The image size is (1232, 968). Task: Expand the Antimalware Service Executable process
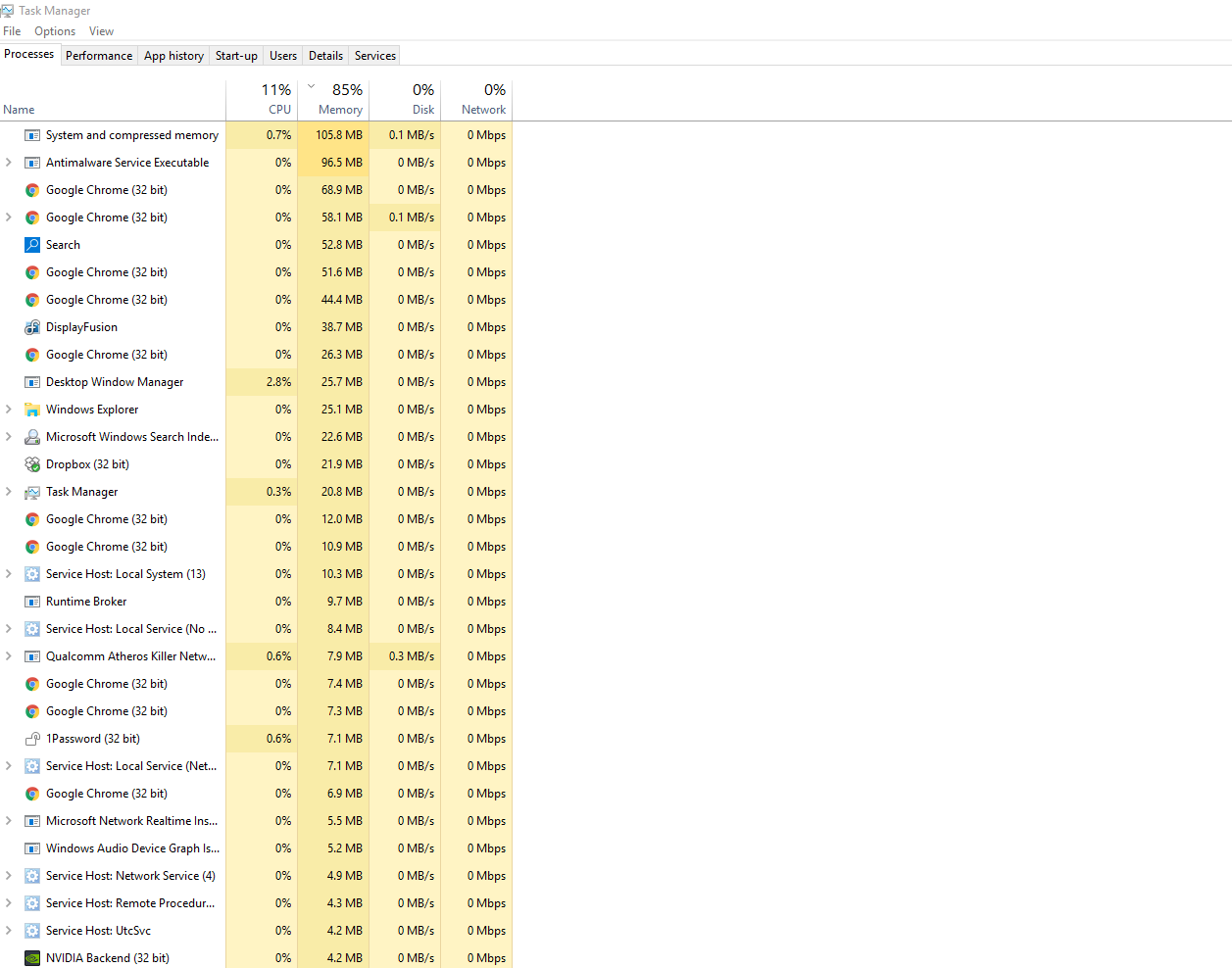coord(9,163)
